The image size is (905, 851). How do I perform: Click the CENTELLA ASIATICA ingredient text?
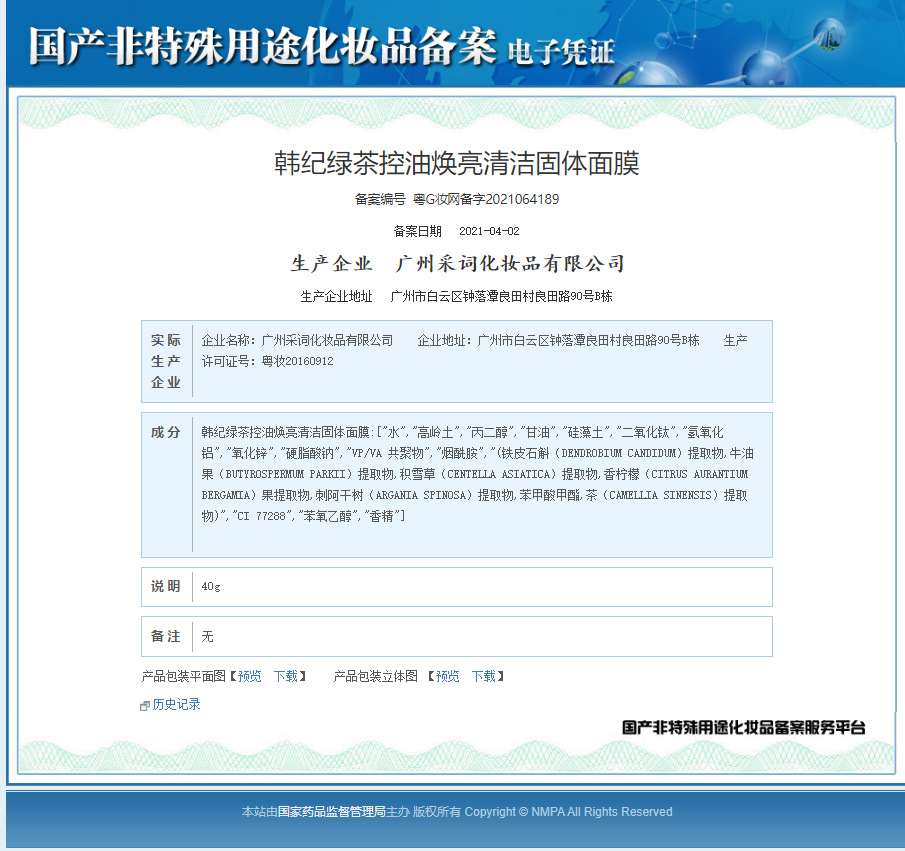click(x=498, y=474)
